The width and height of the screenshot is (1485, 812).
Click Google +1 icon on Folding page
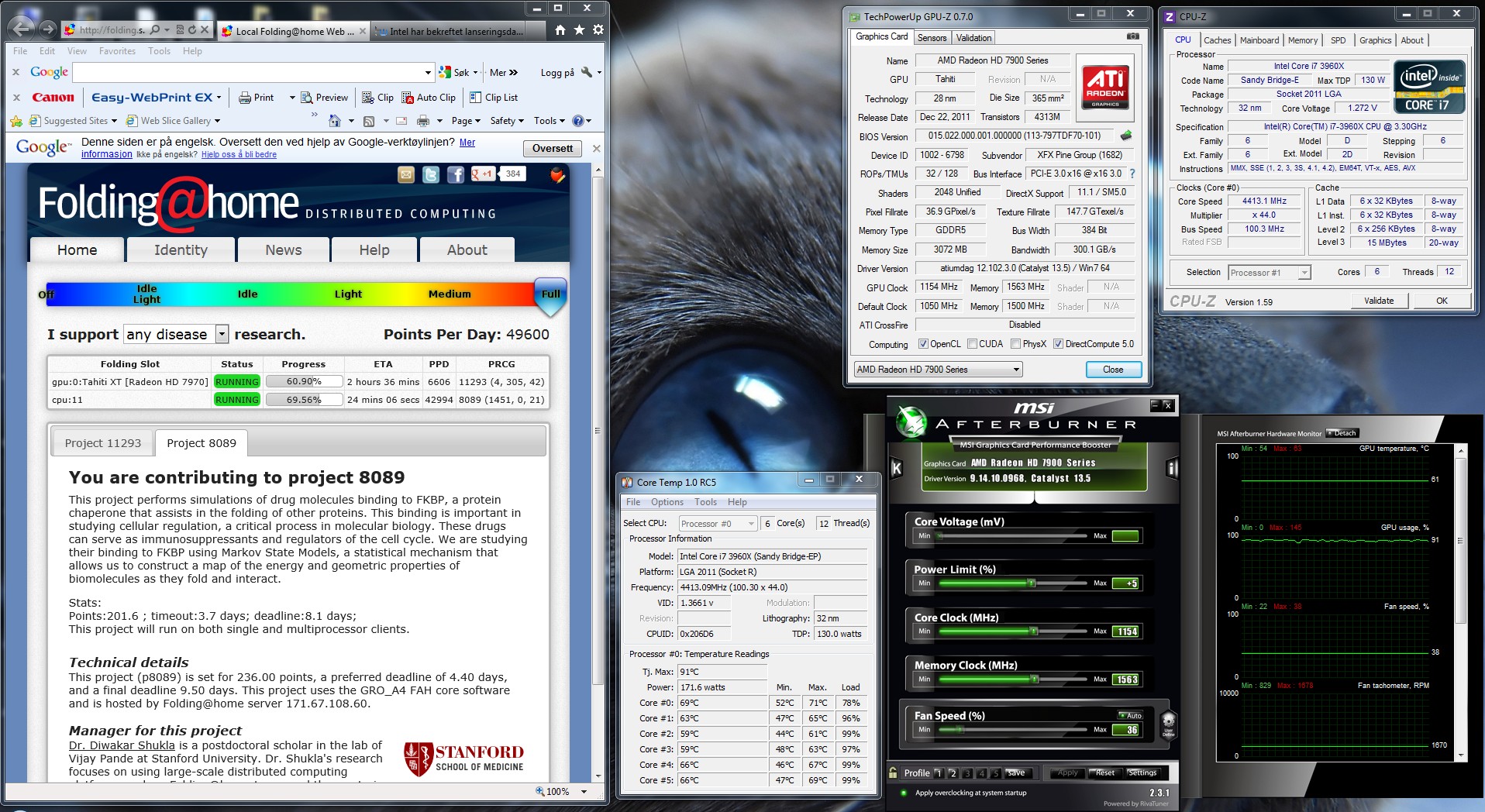point(483,174)
